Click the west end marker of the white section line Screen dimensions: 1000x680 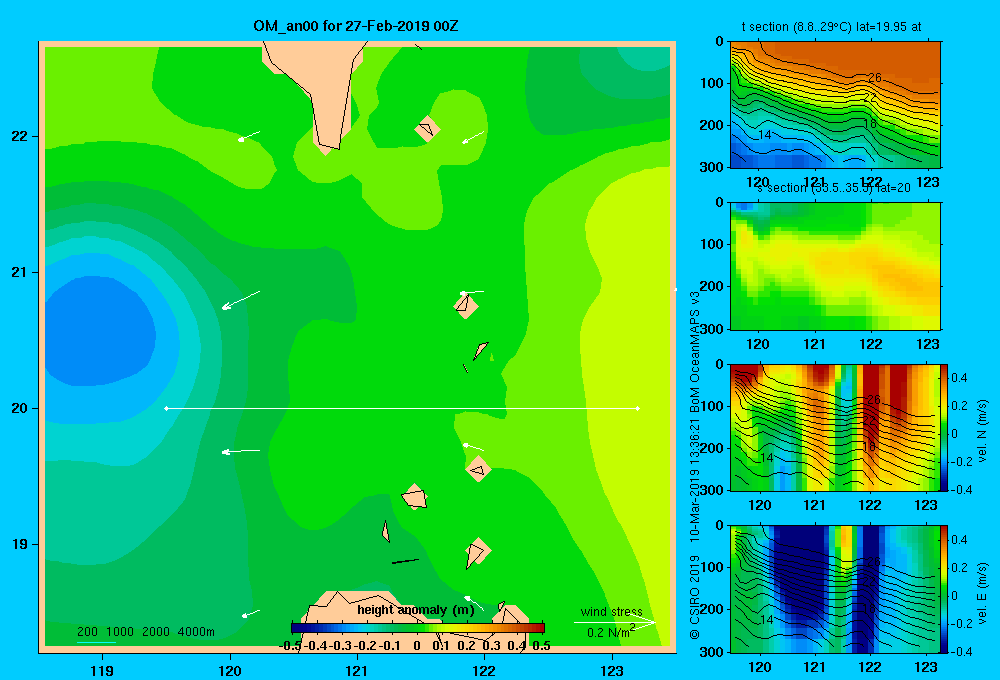coord(166,408)
